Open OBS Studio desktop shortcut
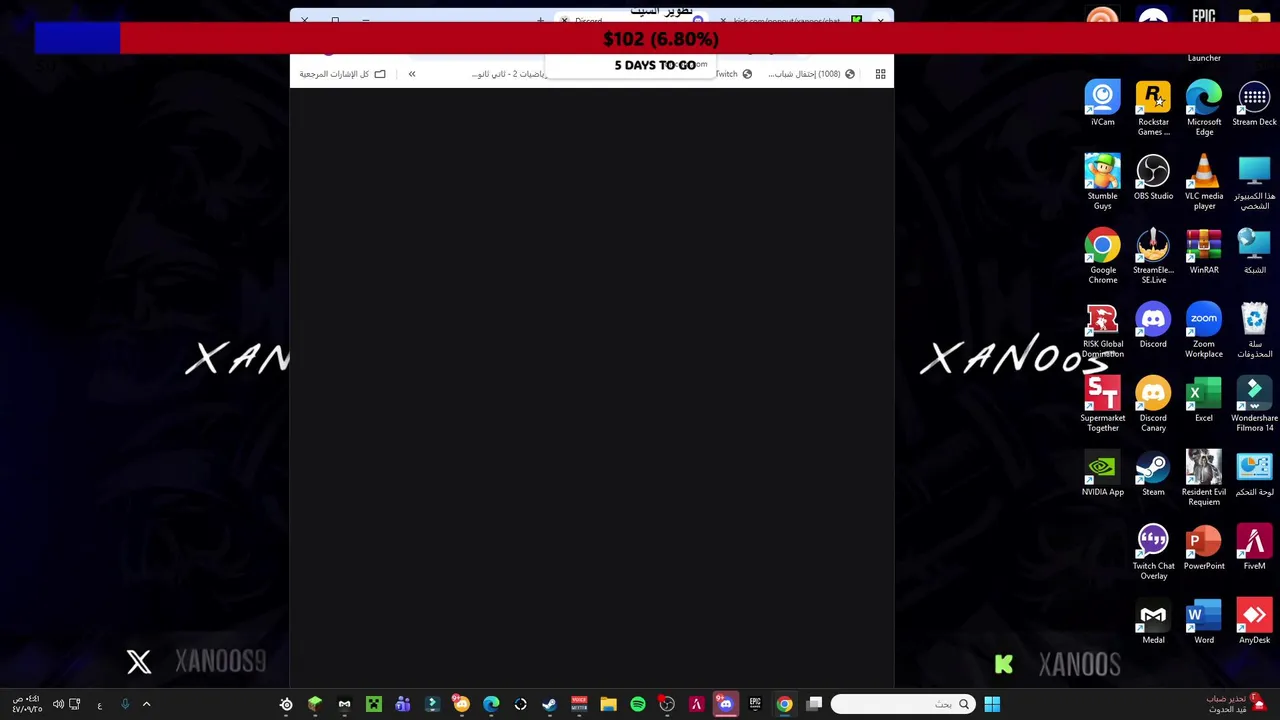This screenshot has width=1280, height=720. point(1153,177)
